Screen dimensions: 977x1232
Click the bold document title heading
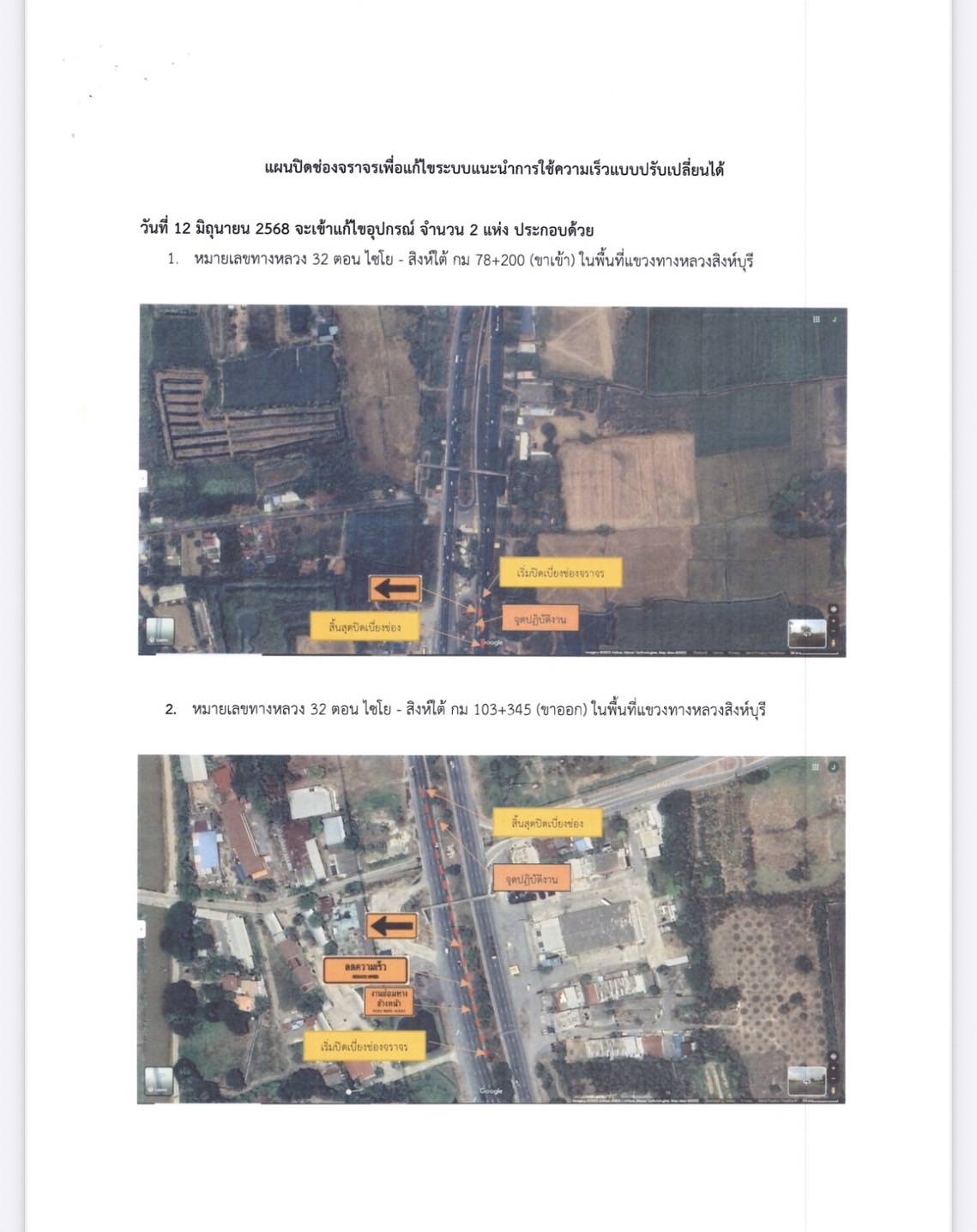(x=494, y=169)
